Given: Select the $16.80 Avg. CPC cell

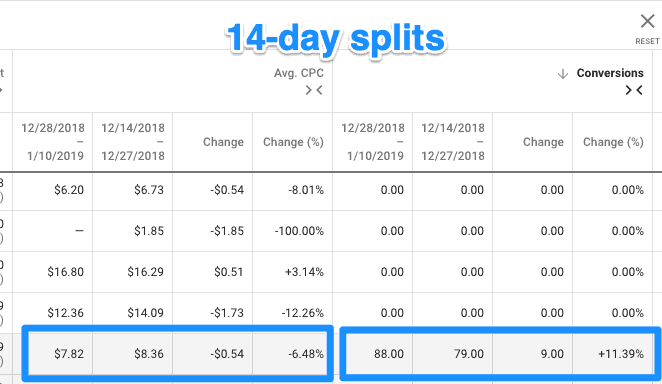Looking at the screenshot, I should click(65, 272).
